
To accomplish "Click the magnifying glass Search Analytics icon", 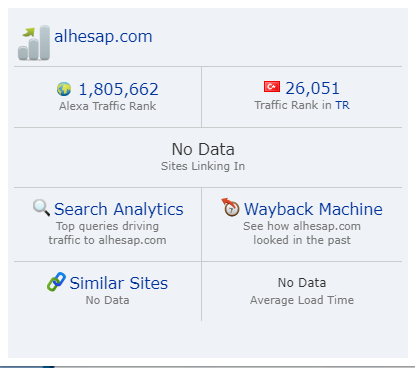I will coord(41,208).
